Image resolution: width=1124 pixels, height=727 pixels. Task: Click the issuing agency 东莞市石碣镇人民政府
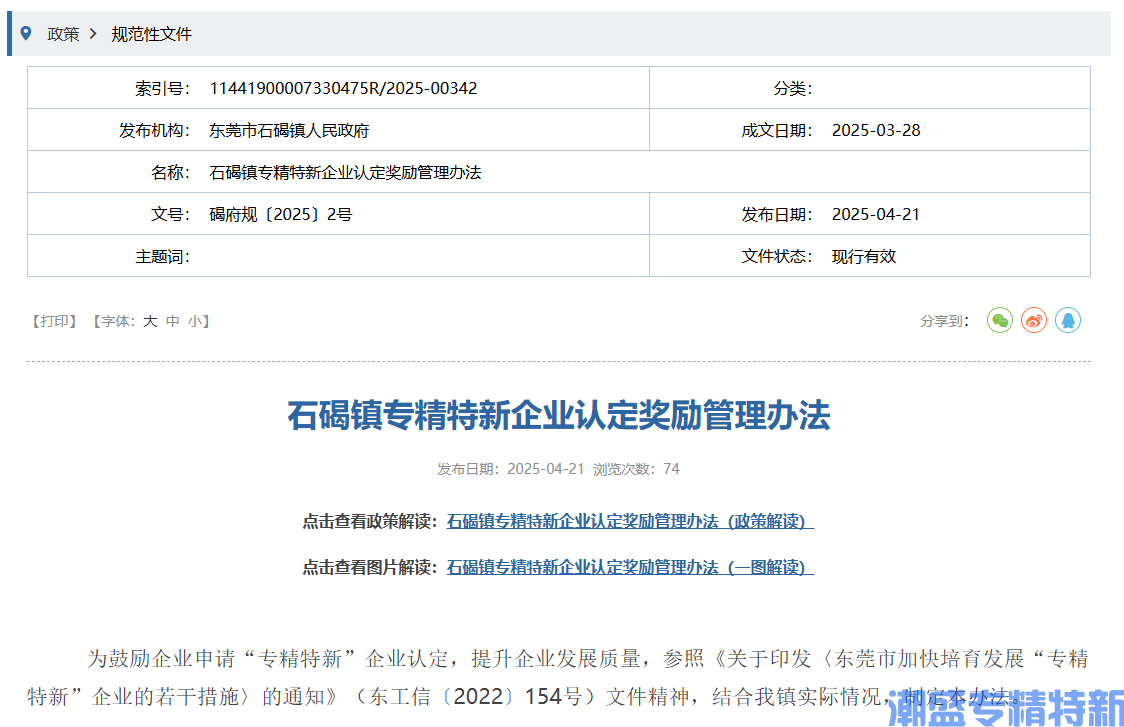[x=289, y=130]
